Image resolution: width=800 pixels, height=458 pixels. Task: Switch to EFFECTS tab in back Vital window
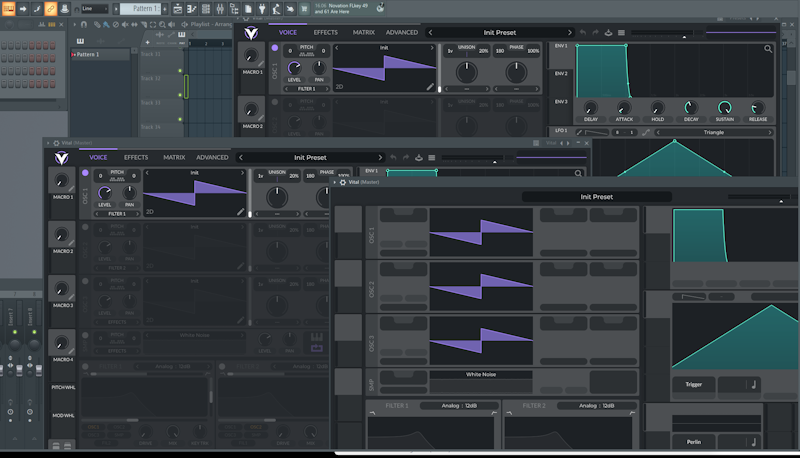(x=326, y=32)
